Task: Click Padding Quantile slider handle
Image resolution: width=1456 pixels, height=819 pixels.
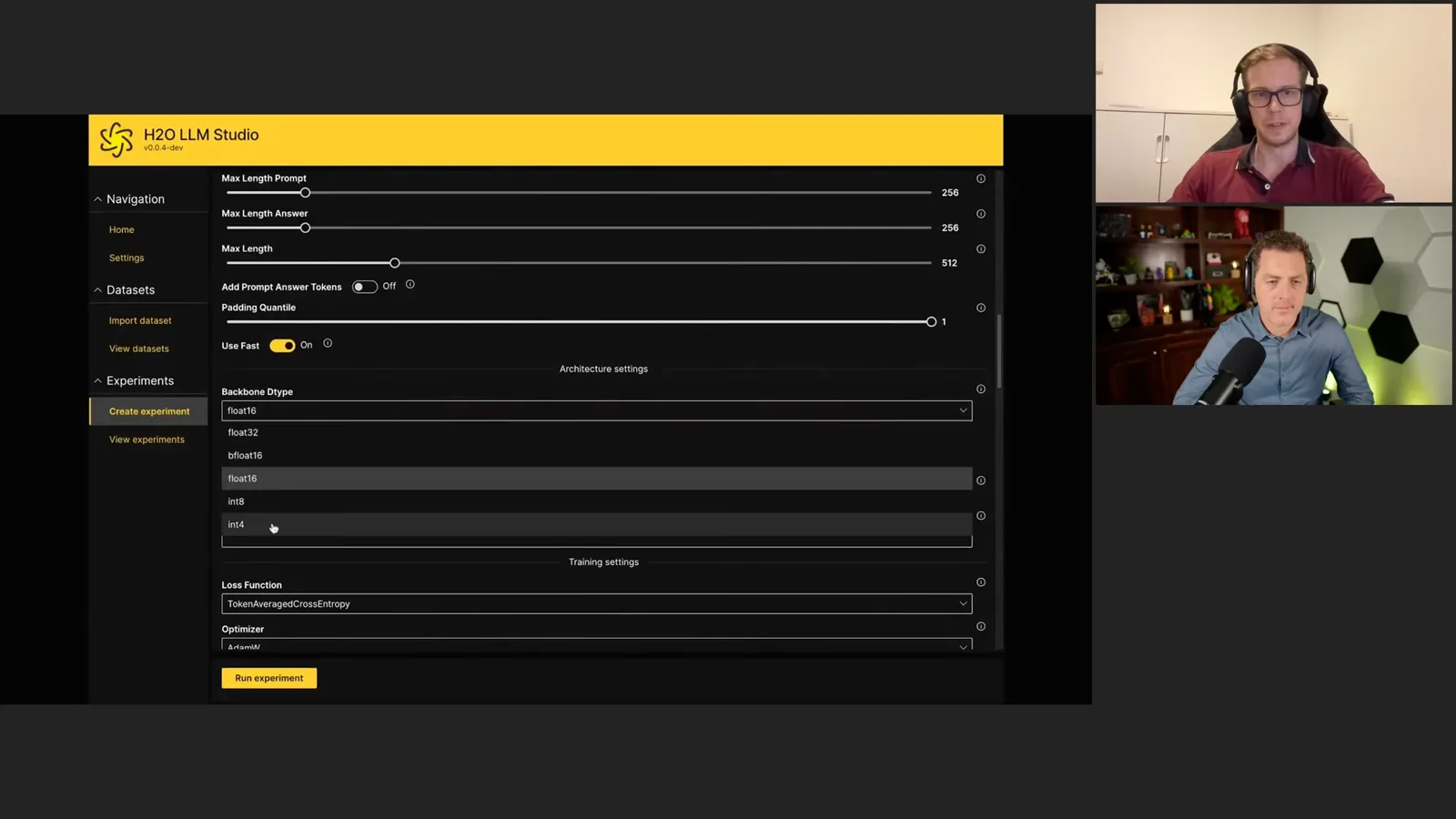Action: click(931, 322)
